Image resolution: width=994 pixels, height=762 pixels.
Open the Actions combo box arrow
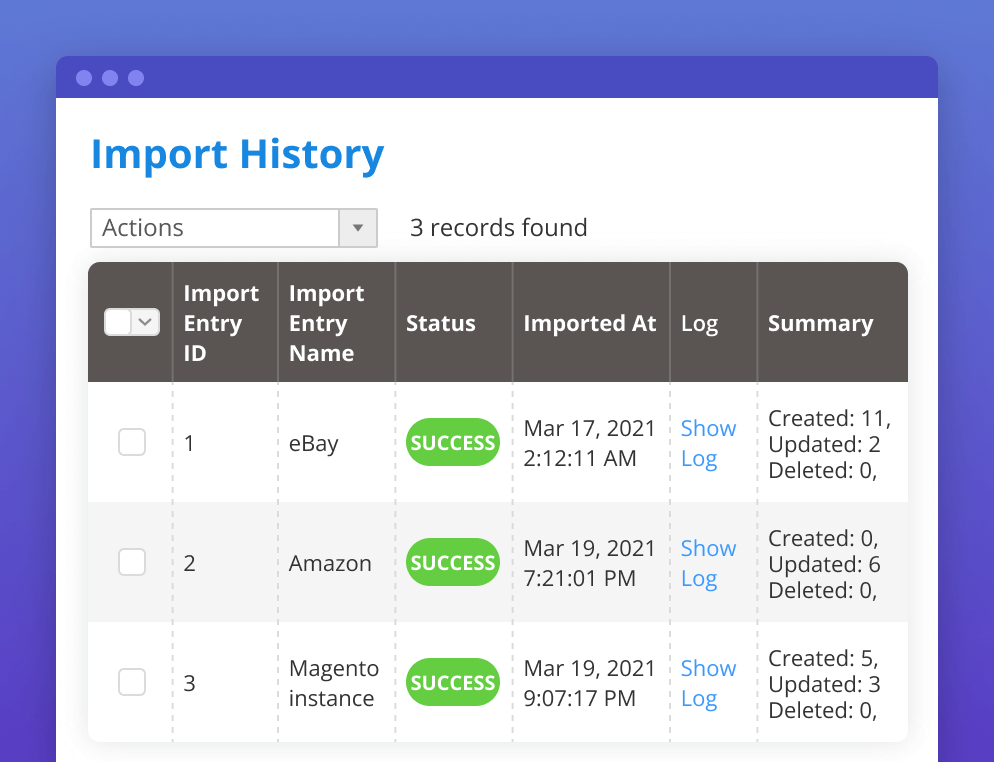[x=357, y=228]
